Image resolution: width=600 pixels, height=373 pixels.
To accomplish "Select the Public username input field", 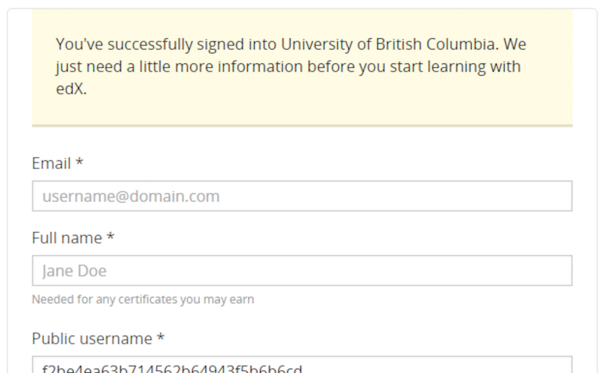I will coord(302,365).
